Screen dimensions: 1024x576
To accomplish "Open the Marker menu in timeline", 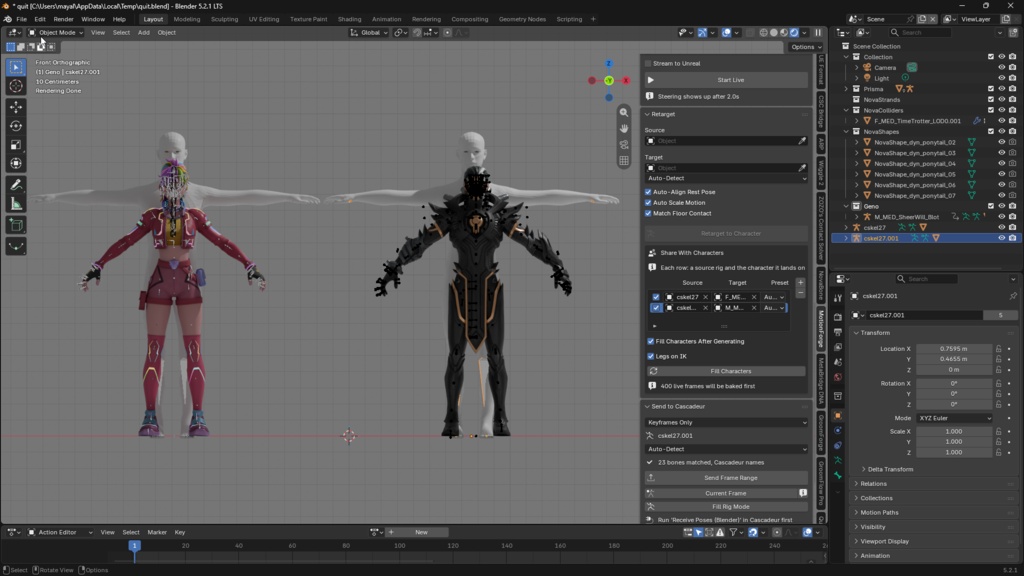I will point(157,532).
